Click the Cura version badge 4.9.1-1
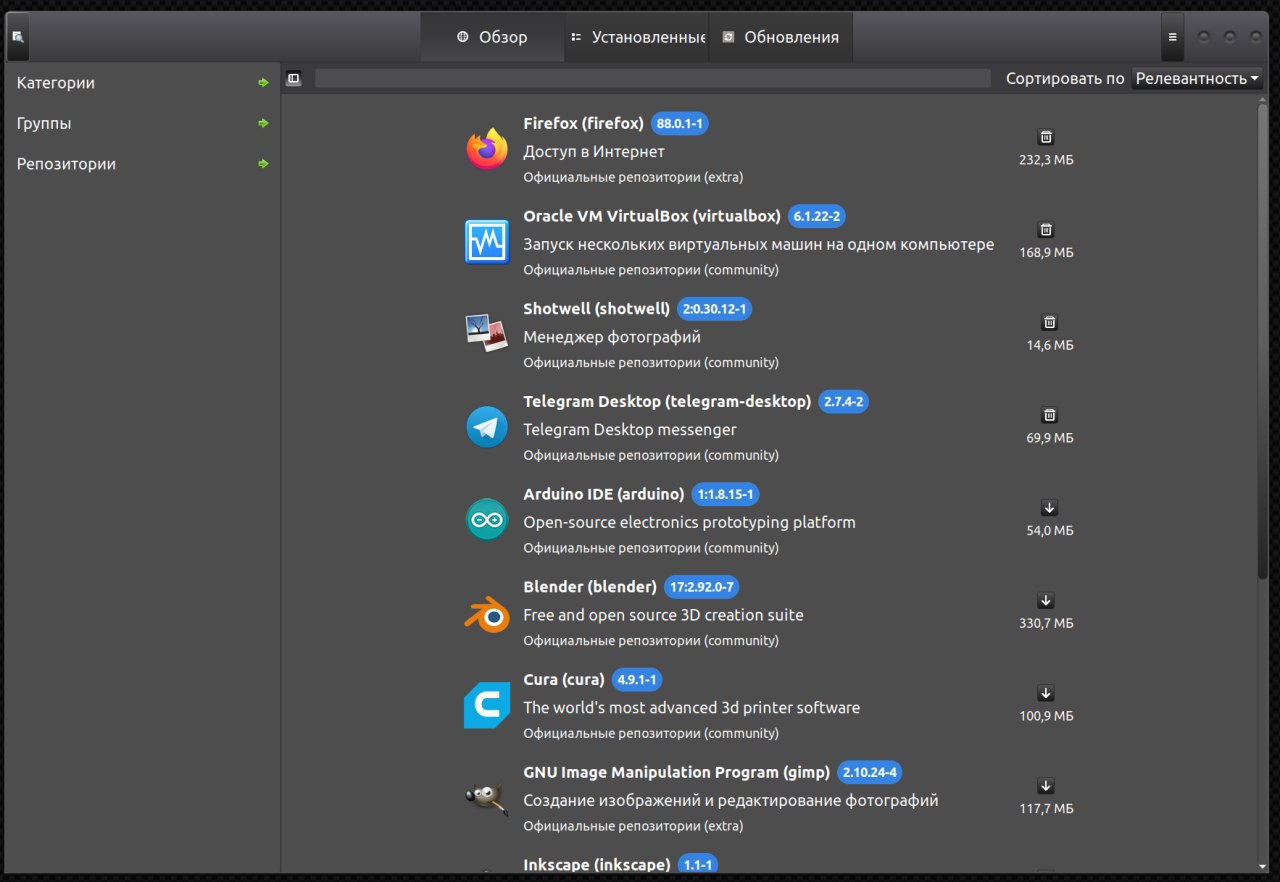The image size is (1280, 882). click(636, 680)
